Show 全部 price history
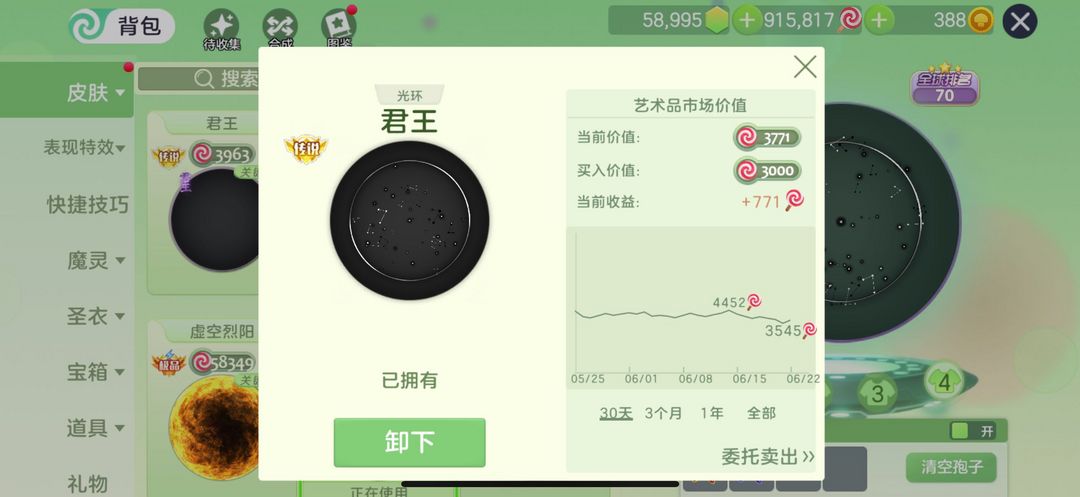 (x=761, y=413)
